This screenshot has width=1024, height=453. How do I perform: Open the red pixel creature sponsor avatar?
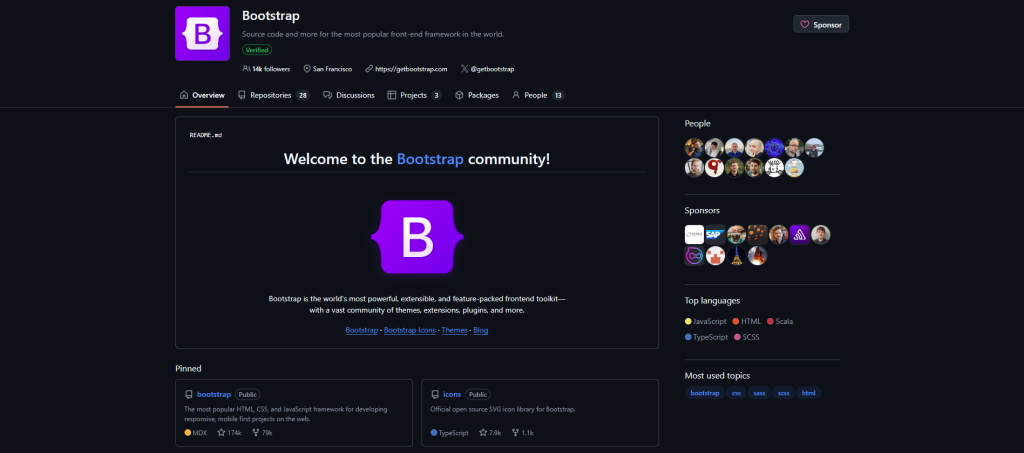click(x=716, y=255)
